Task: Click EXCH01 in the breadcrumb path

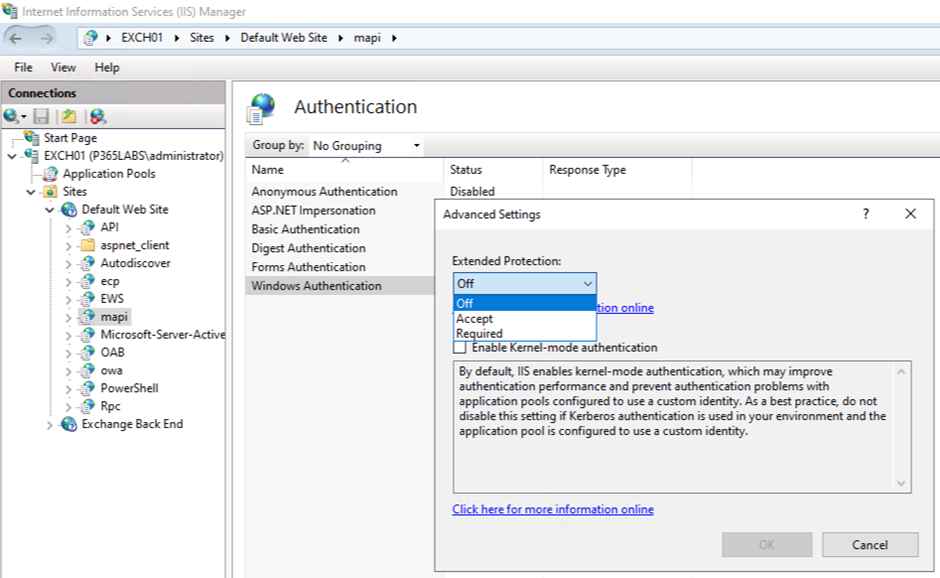Action: point(142,38)
